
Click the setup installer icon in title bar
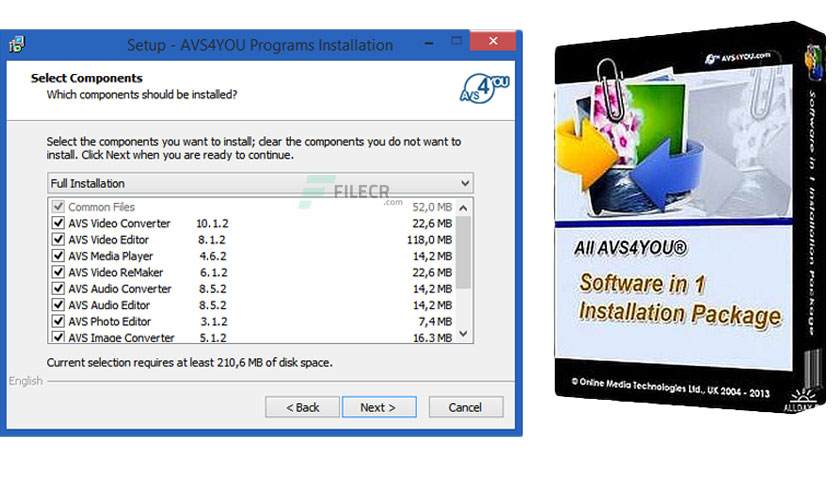point(17,45)
